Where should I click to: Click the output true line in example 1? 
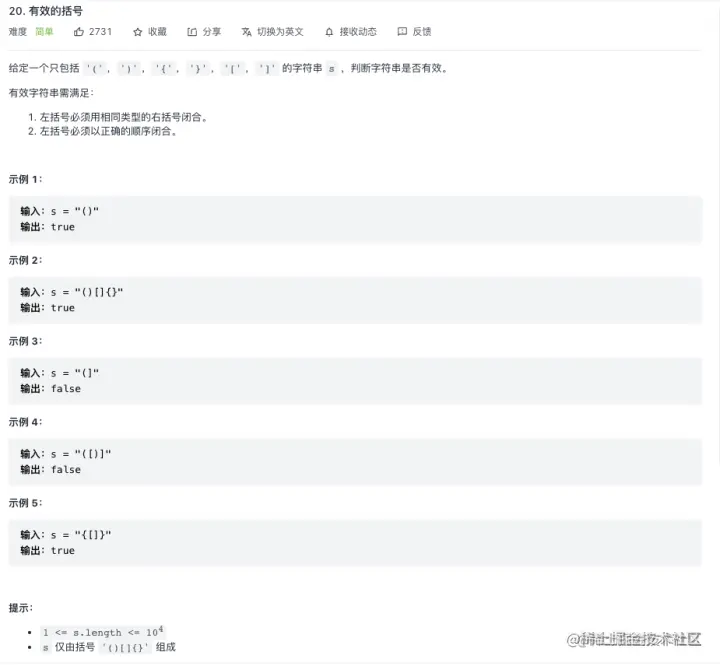tap(47, 227)
